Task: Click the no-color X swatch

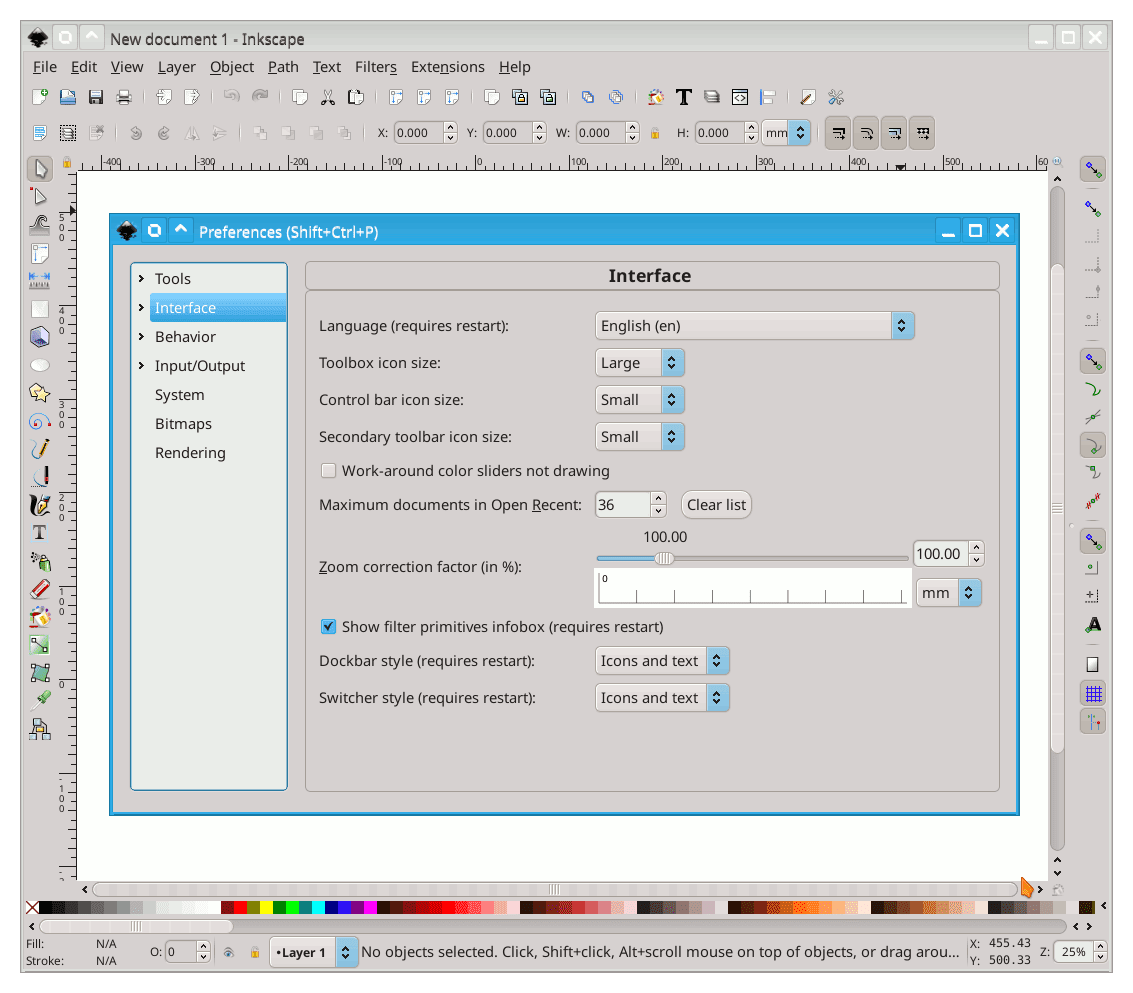Action: [33, 907]
